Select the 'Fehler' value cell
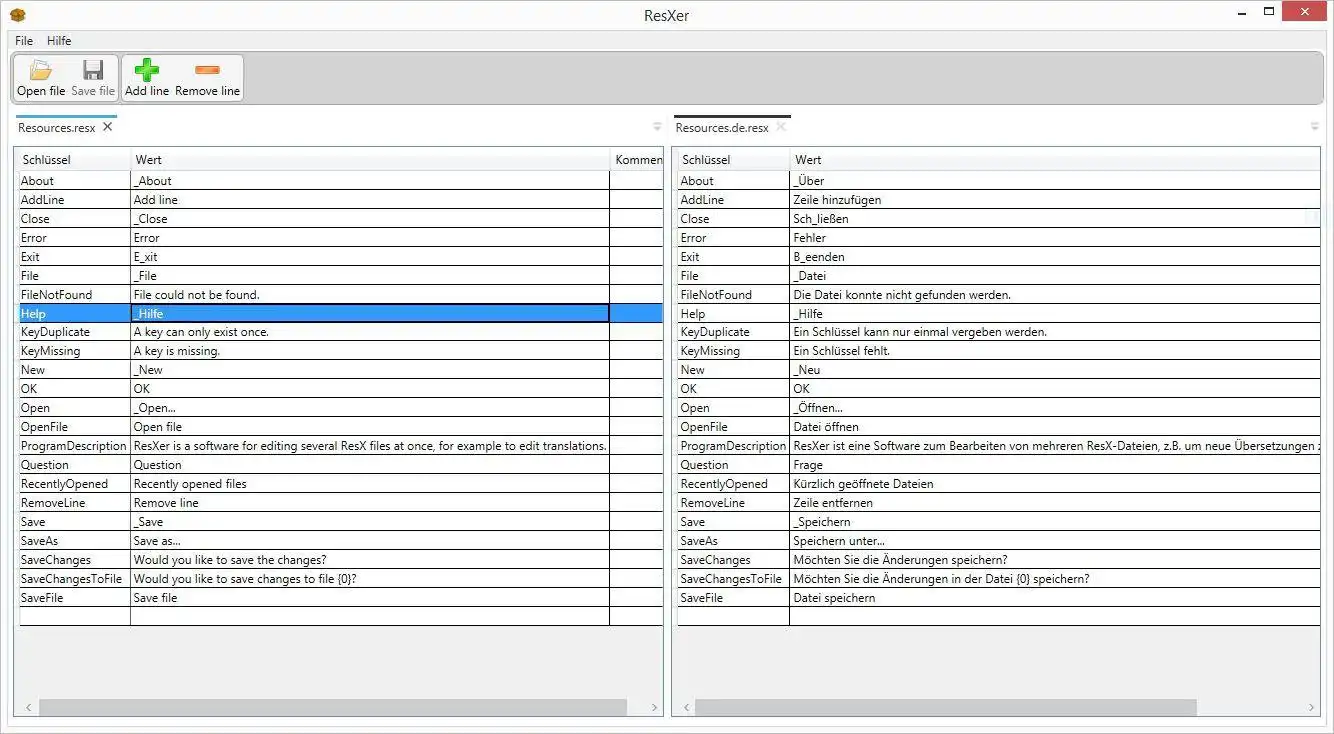 1055,238
